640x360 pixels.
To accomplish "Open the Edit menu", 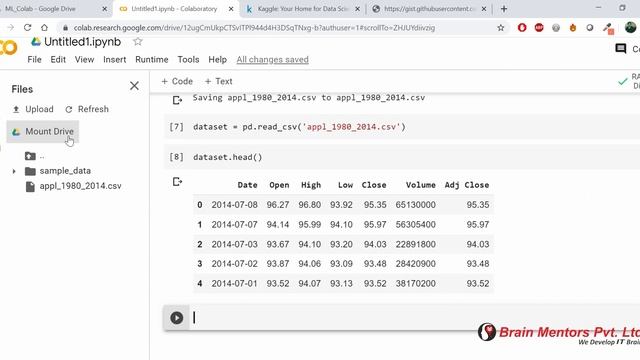I will point(58,60).
